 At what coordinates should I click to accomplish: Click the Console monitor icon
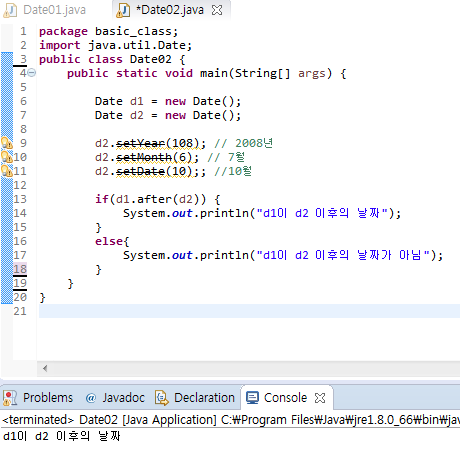point(252,398)
